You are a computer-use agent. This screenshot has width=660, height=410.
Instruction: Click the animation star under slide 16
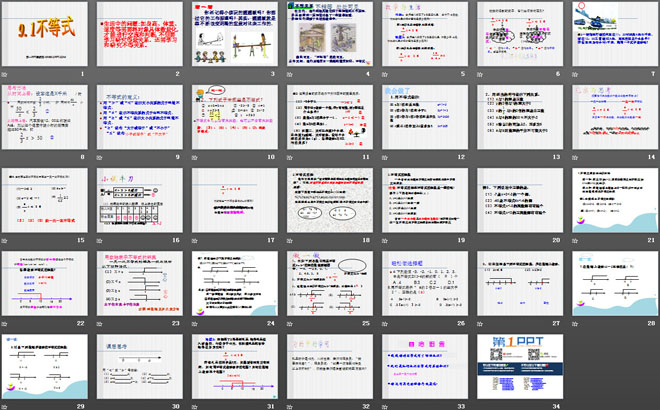pyautogui.click(x=100, y=241)
